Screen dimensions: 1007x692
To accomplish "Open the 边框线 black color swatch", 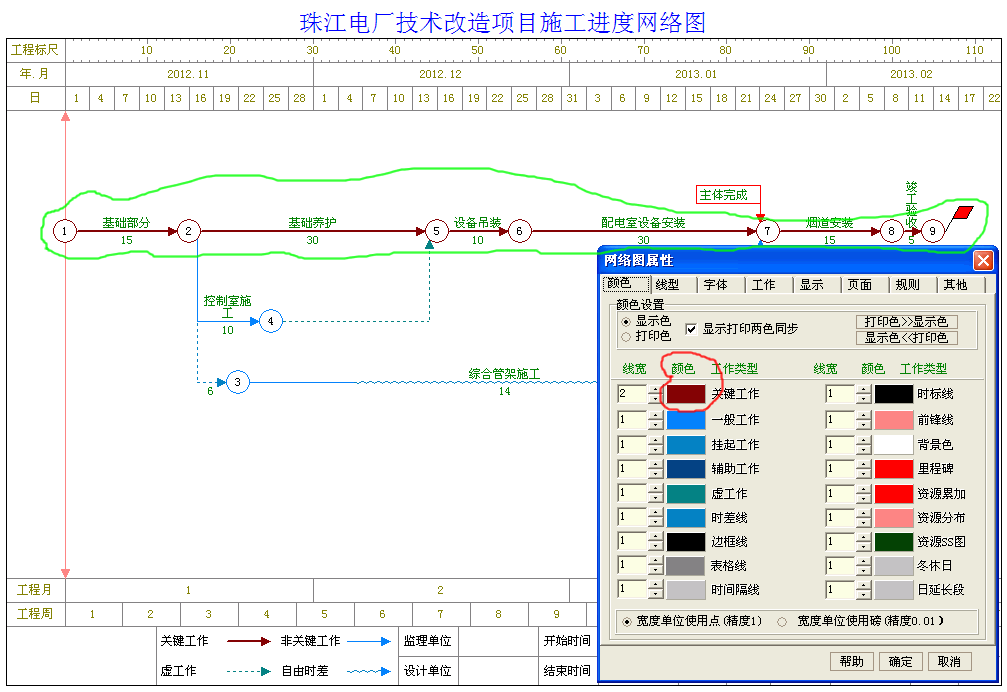I will (x=686, y=542).
